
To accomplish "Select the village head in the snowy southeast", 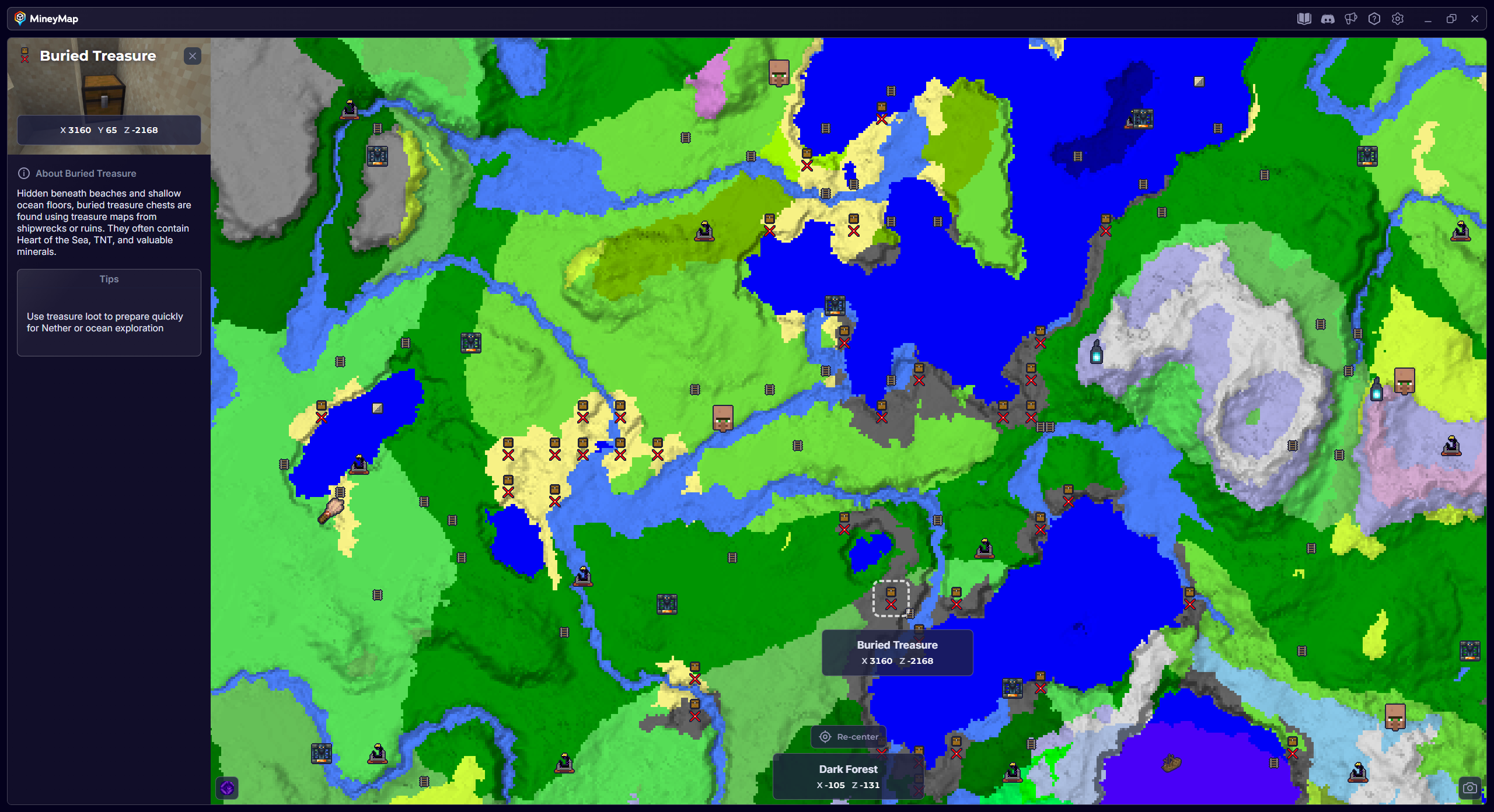I will [1395, 717].
